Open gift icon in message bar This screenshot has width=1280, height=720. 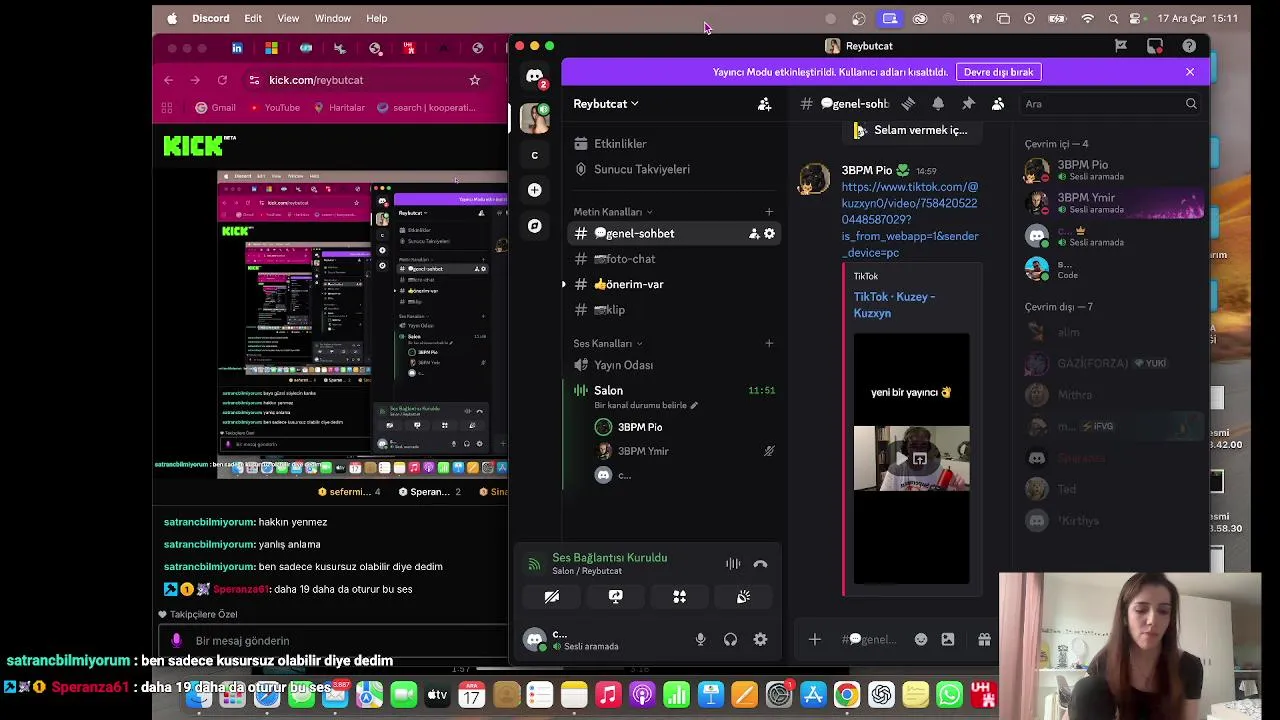click(984, 640)
